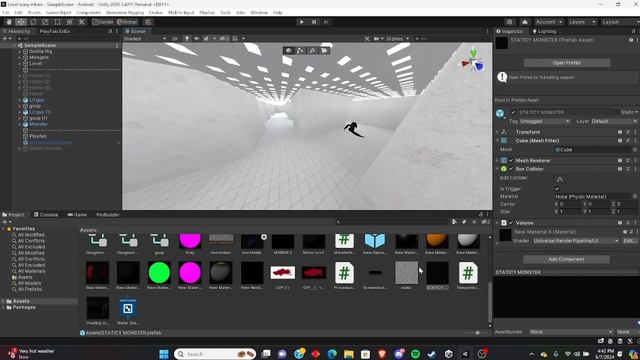Start Play mode
Viewport: 640px width, 360px height.
coord(302,22)
